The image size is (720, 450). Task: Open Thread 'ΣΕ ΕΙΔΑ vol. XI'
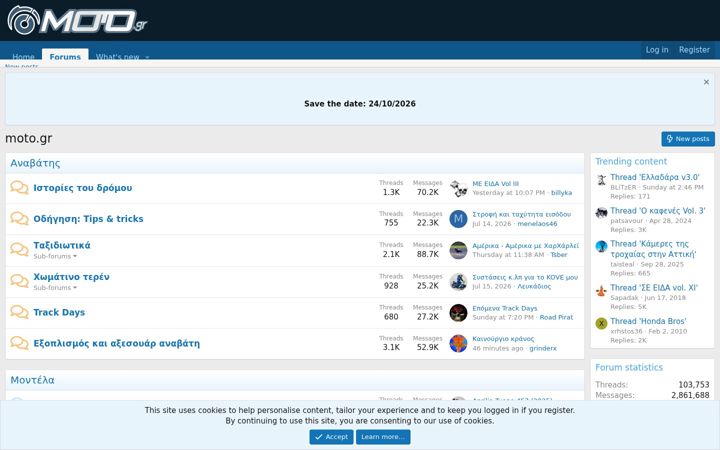pyautogui.click(x=654, y=288)
